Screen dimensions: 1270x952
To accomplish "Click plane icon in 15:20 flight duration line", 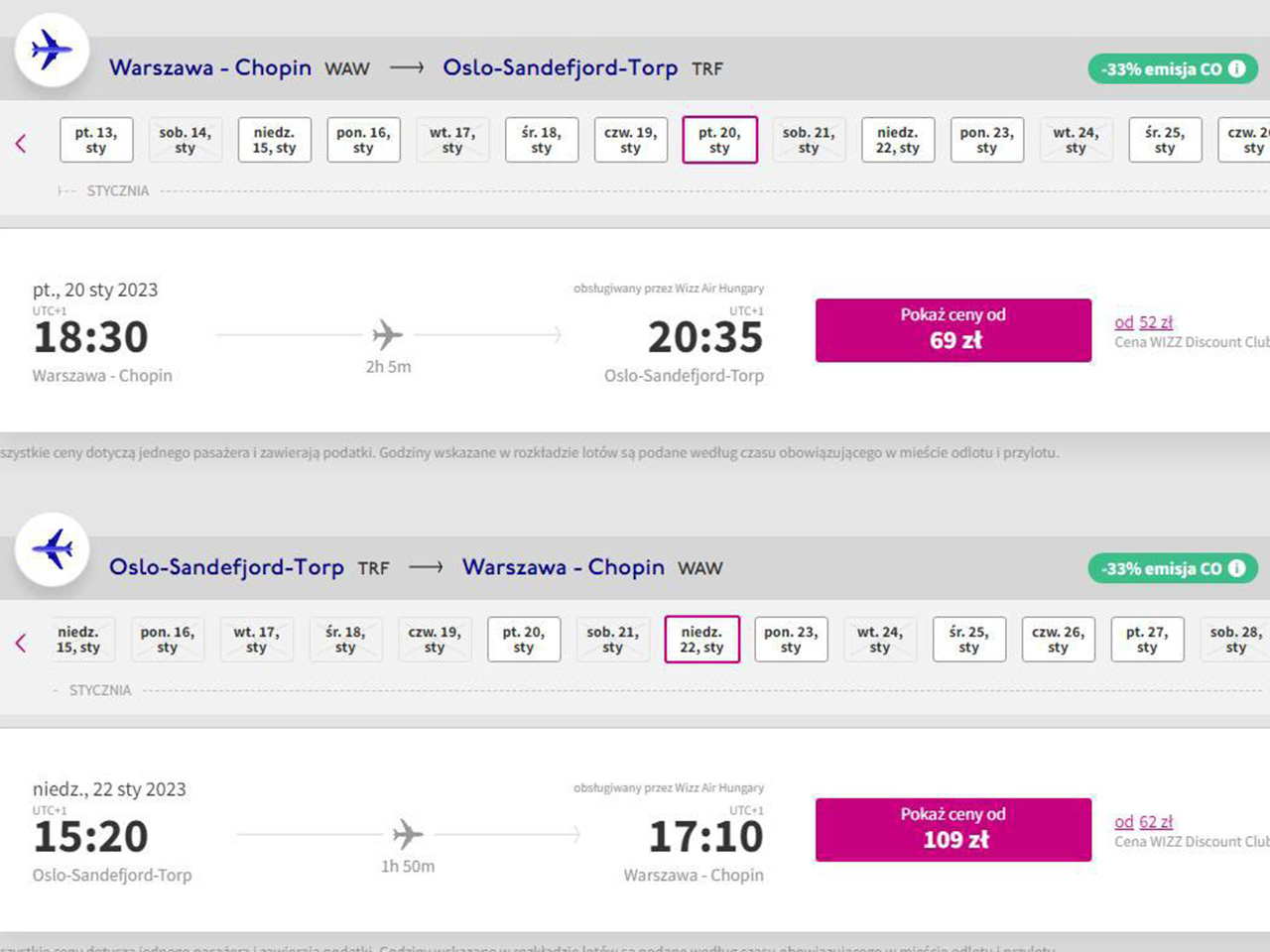I will (x=407, y=835).
